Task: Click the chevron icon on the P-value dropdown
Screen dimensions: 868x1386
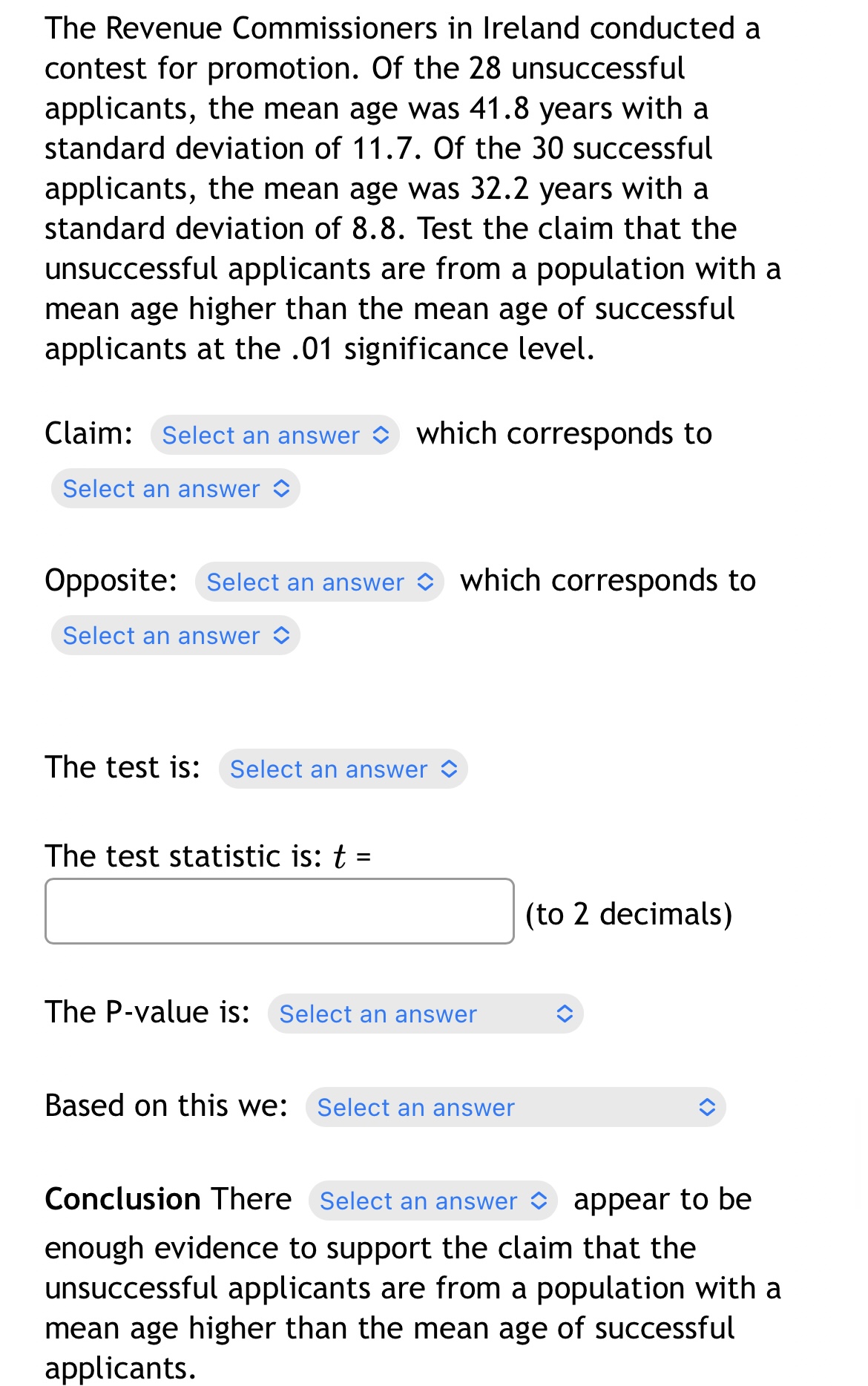Action: tap(565, 1014)
